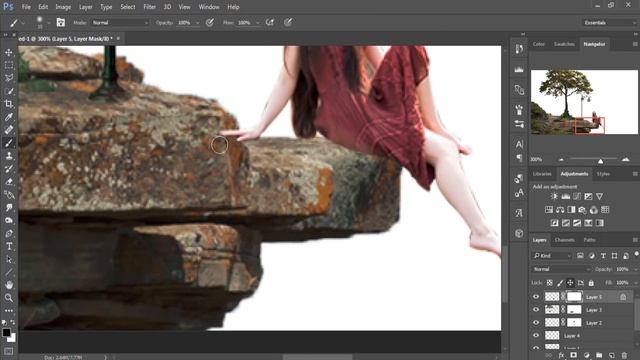
Task: Open layer style fx menu
Action: tap(561, 356)
